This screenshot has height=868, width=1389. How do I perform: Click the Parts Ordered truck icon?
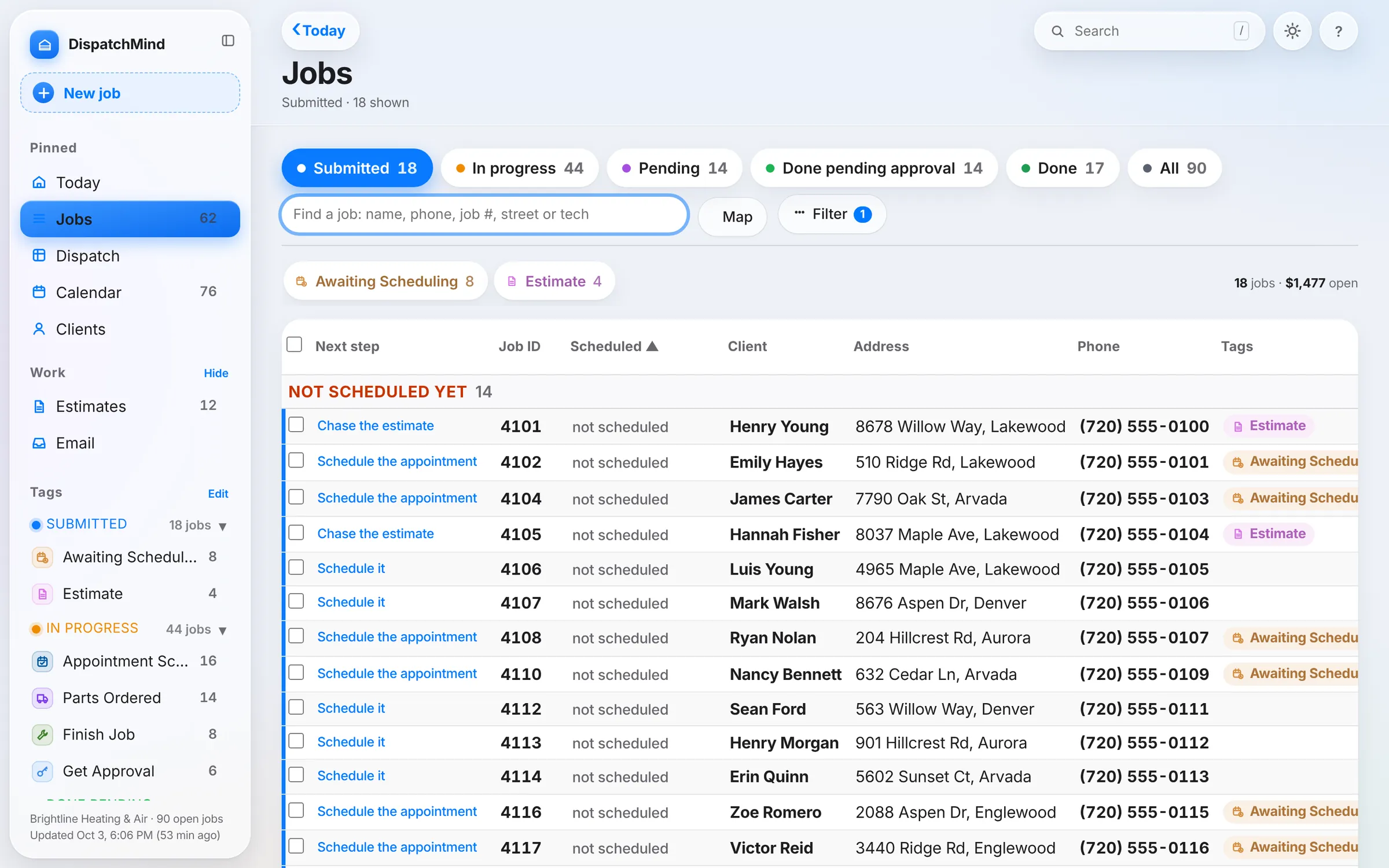(x=42, y=698)
